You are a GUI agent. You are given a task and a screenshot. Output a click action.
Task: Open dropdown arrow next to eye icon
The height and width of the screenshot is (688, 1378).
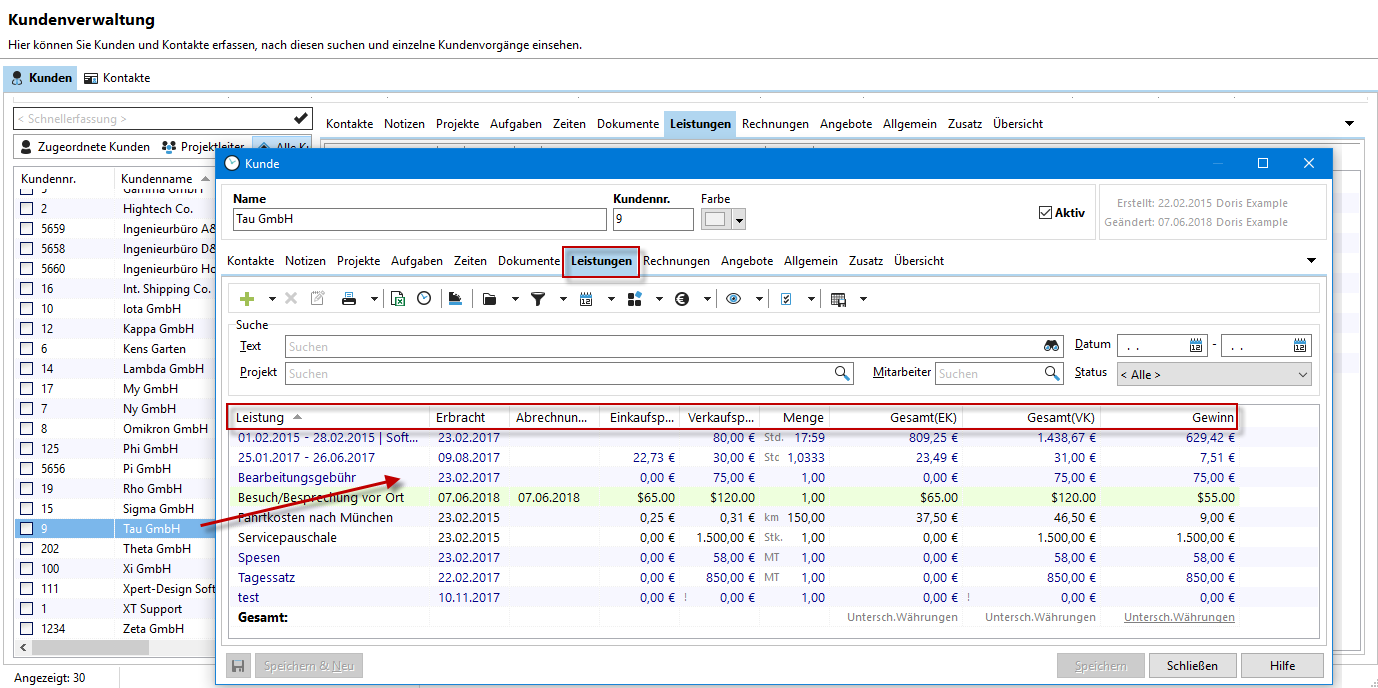point(759,299)
